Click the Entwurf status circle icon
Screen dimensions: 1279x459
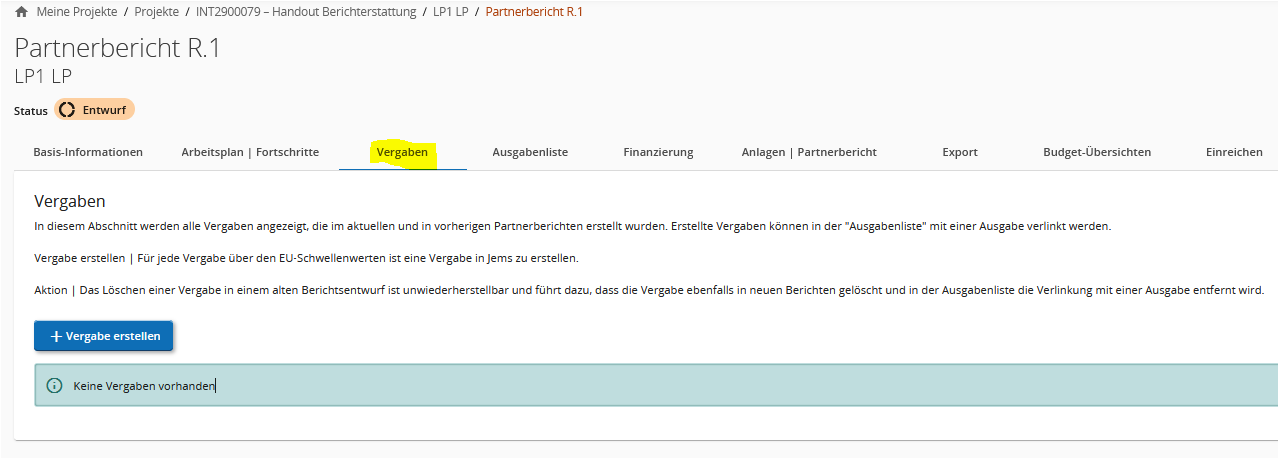tap(67, 110)
